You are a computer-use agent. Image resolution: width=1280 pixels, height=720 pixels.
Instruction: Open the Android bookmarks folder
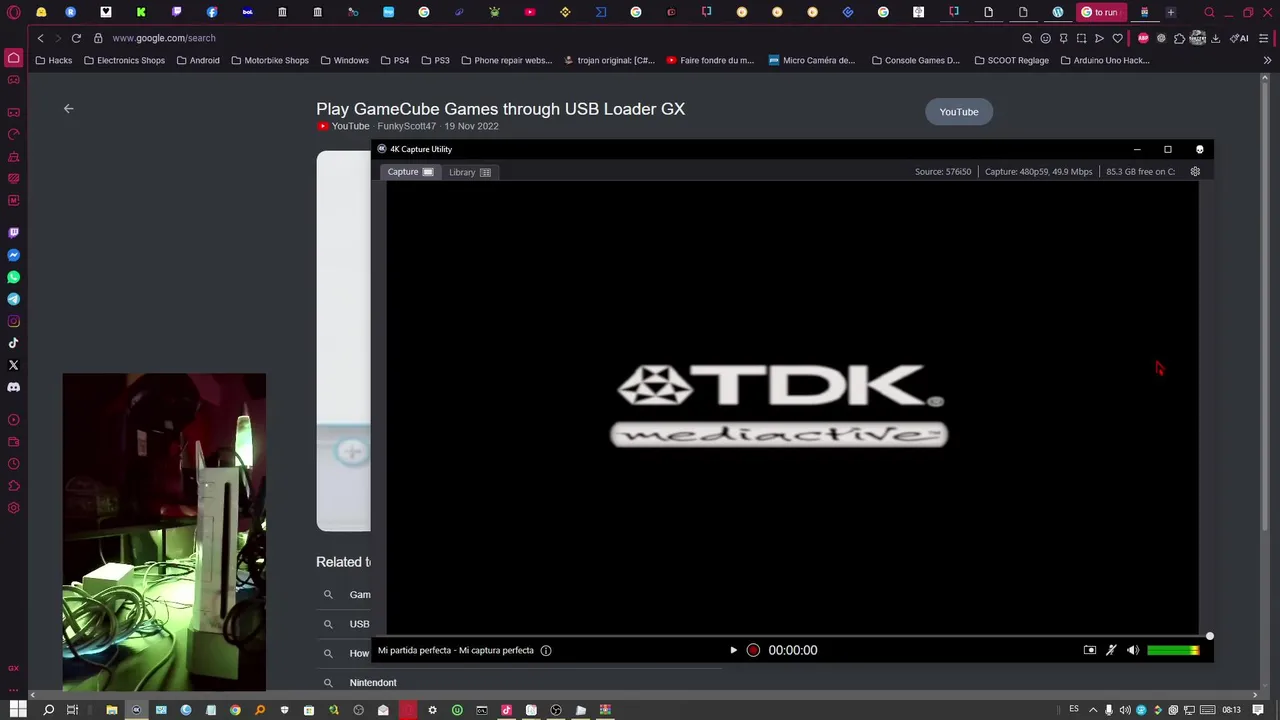pyautogui.click(x=198, y=60)
